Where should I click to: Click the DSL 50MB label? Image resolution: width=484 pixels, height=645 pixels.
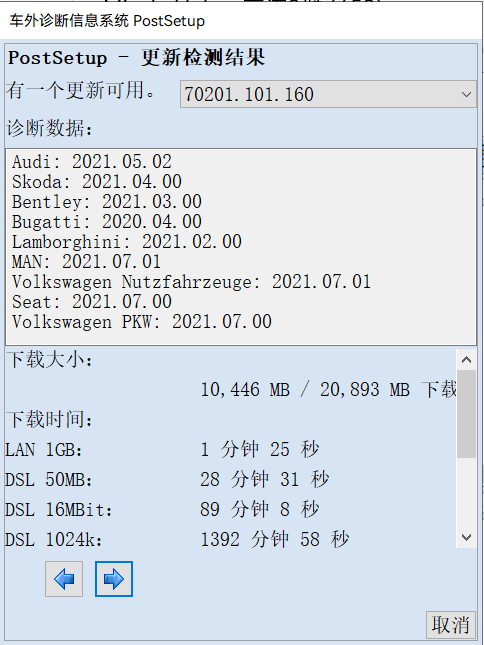click(x=49, y=480)
